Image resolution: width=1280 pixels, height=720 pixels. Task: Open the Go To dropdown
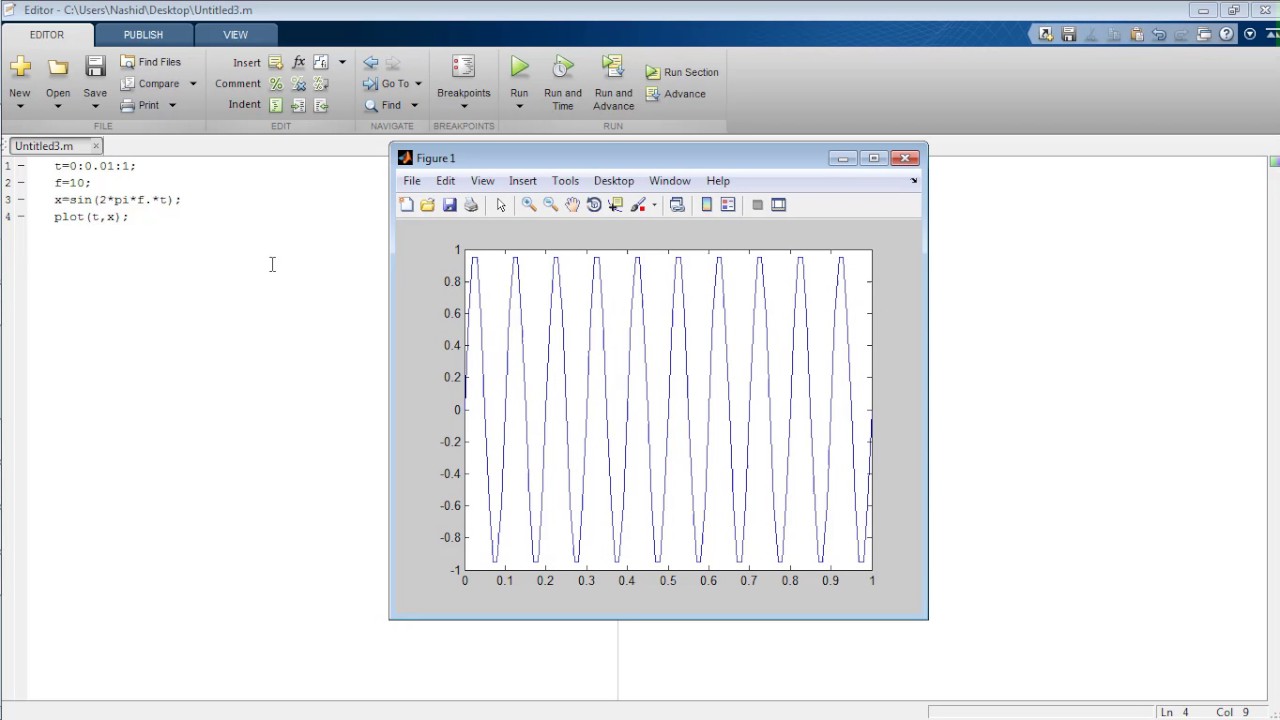393,84
